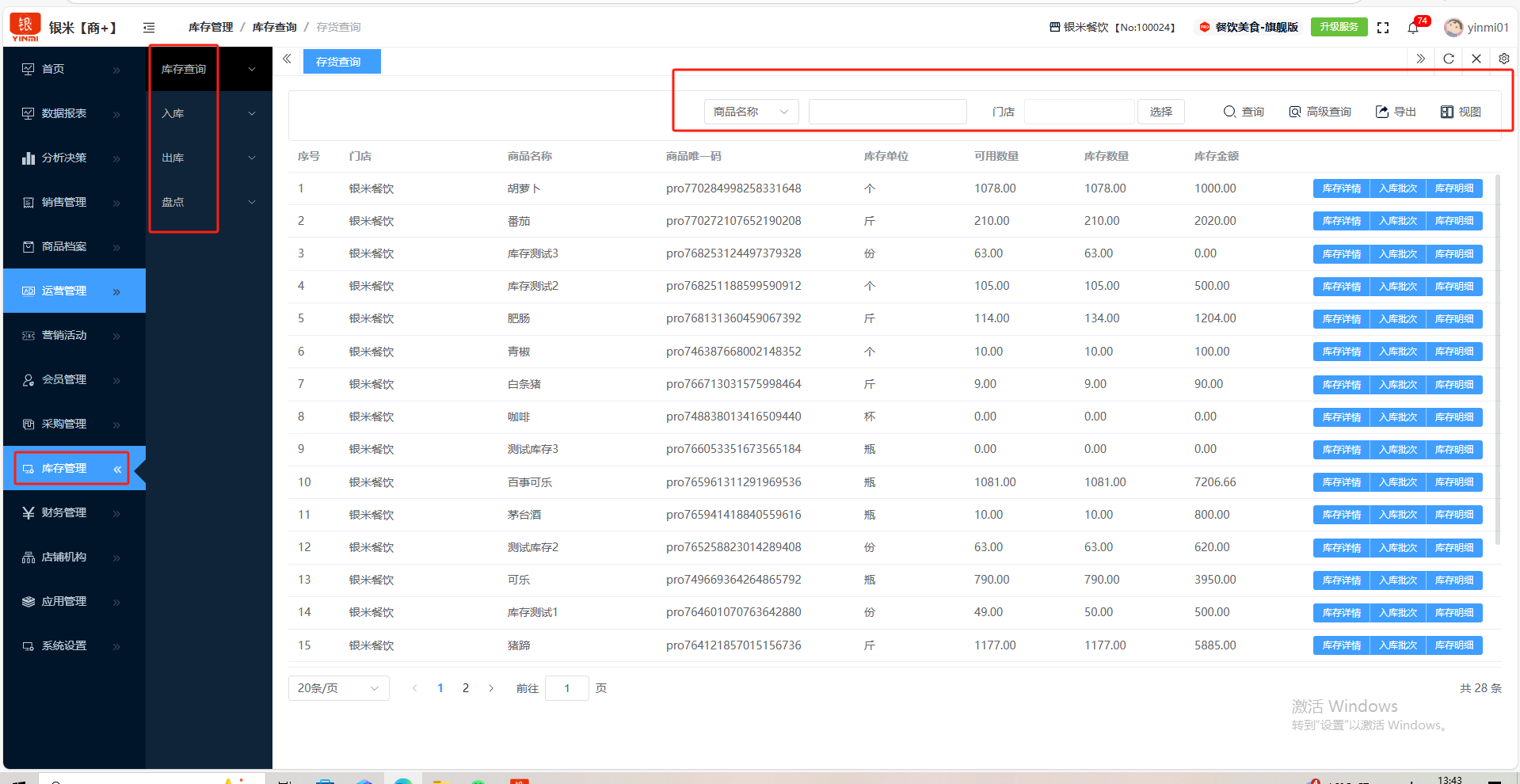
Task: Select the 存货查询 tab
Action: coord(341,62)
